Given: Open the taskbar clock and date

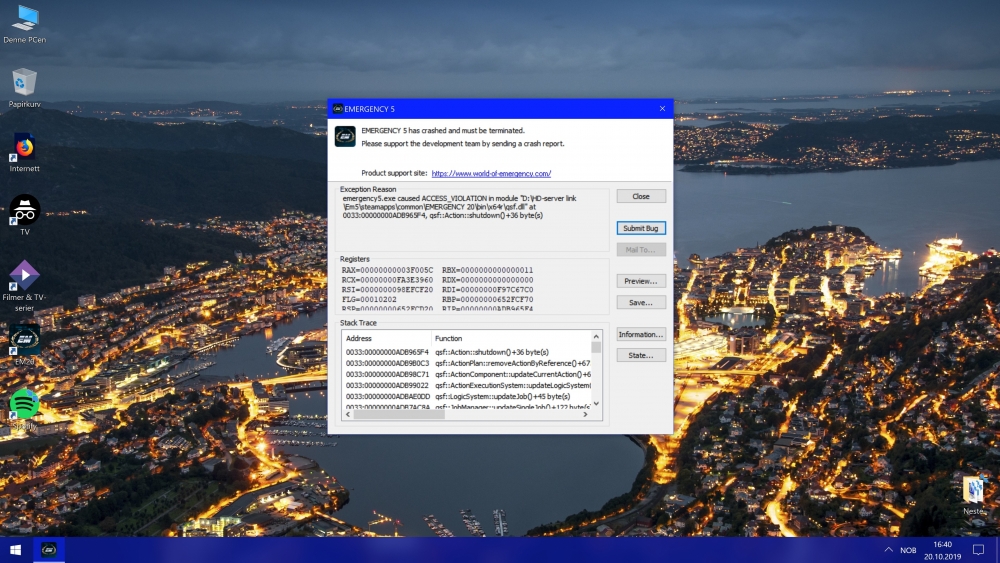Looking at the screenshot, I should coord(943,550).
